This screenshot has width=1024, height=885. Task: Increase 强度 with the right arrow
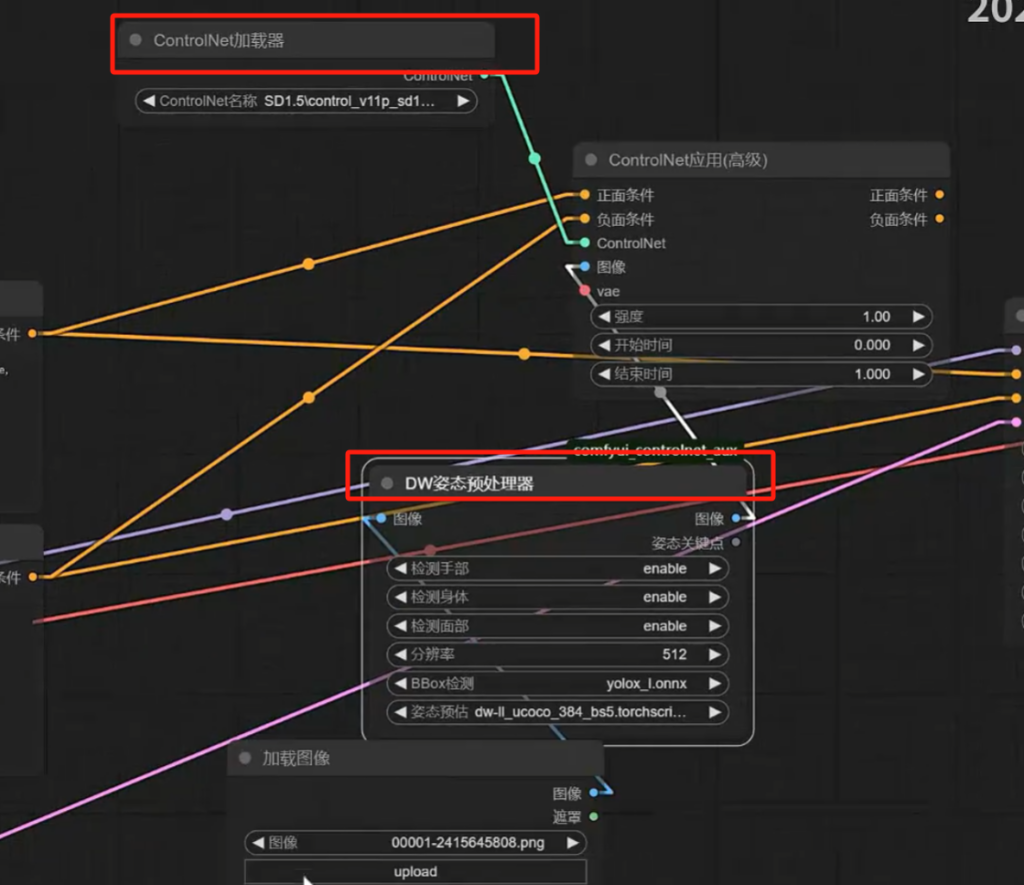(x=917, y=317)
